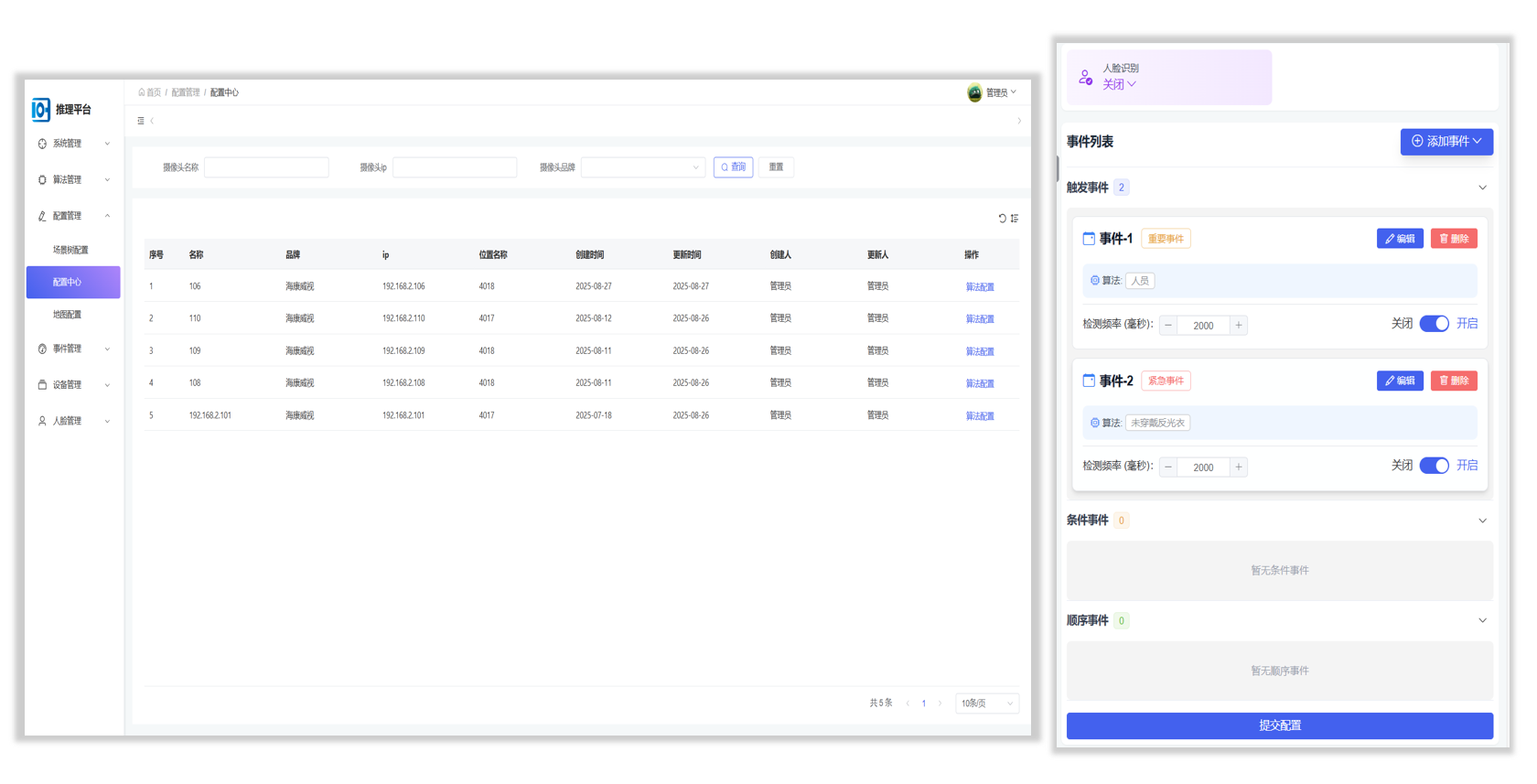The height and width of the screenshot is (784, 1537).
Task: Delete 事件-2 with the 删除 button
Action: coord(1454,381)
